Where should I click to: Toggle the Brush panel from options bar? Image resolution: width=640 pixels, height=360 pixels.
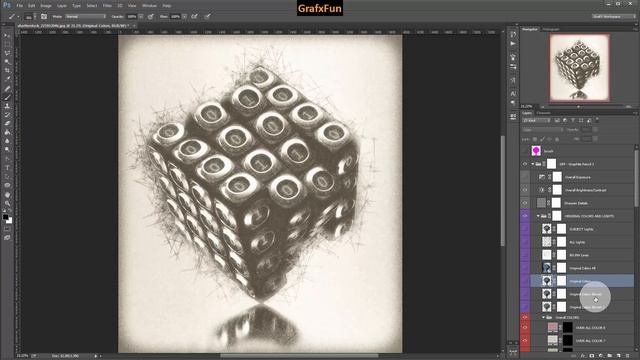point(44,17)
